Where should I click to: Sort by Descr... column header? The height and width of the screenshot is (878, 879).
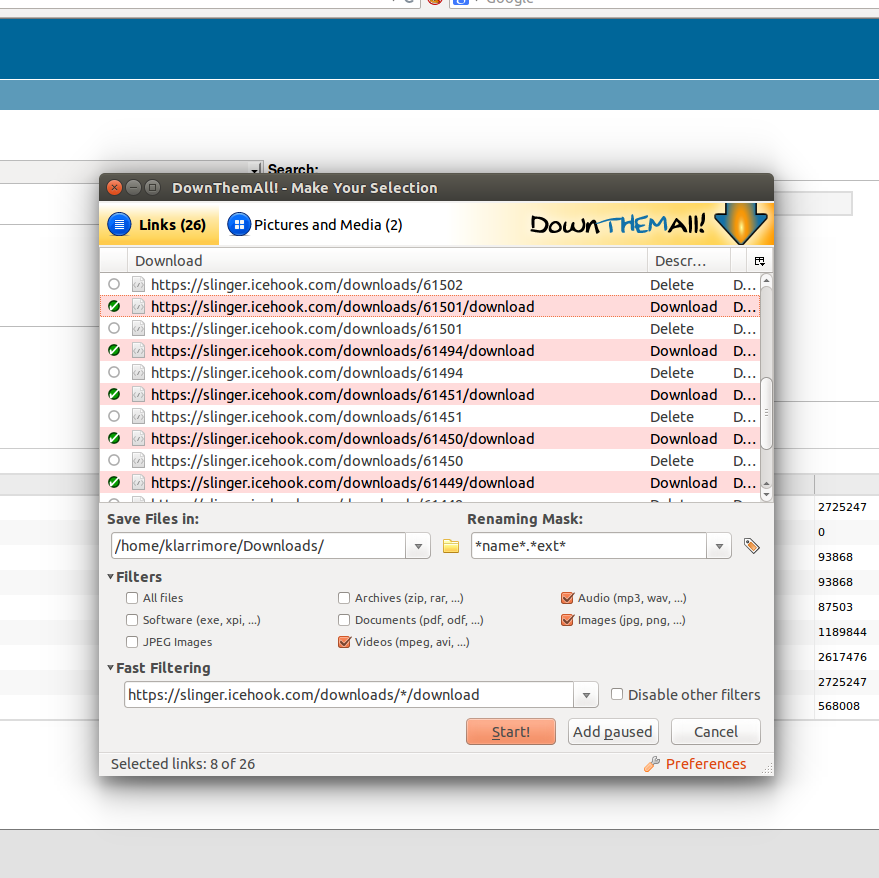(689, 261)
